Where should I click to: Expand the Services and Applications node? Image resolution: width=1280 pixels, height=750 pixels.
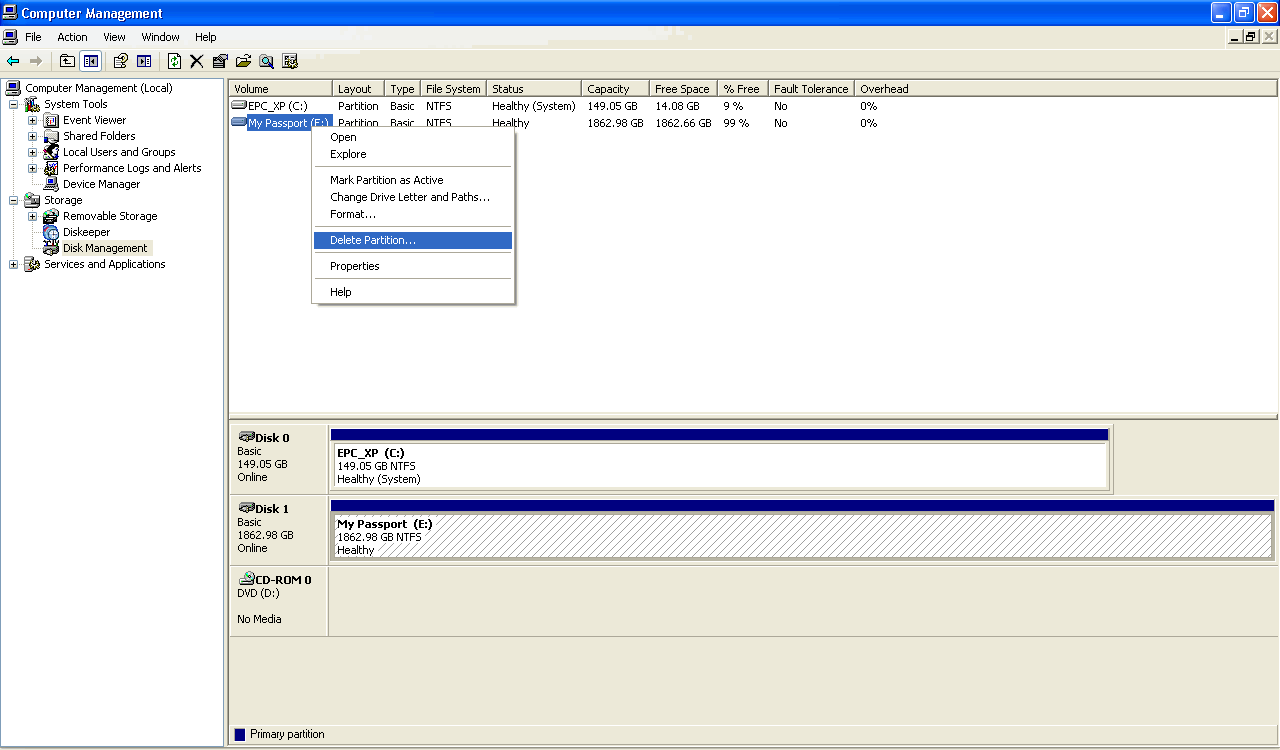coord(13,264)
